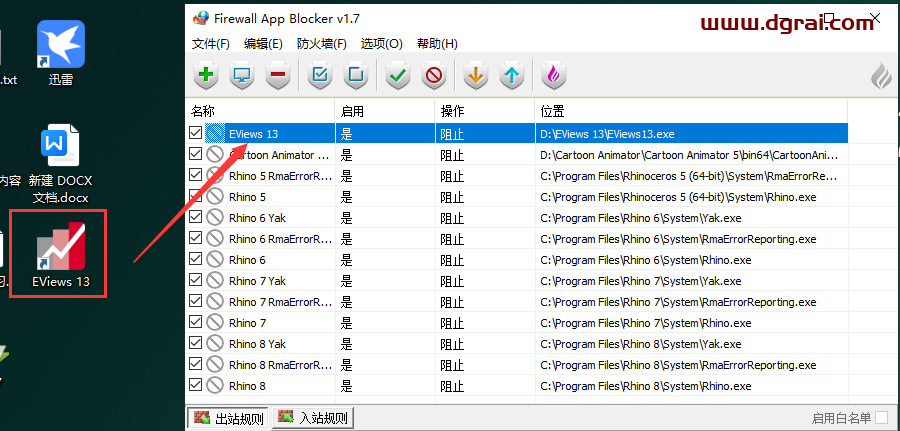Screen dimensions: 900x431
Task: Click 阻止 in the Rhino 6 RmaErrorR... row
Action: pos(452,239)
